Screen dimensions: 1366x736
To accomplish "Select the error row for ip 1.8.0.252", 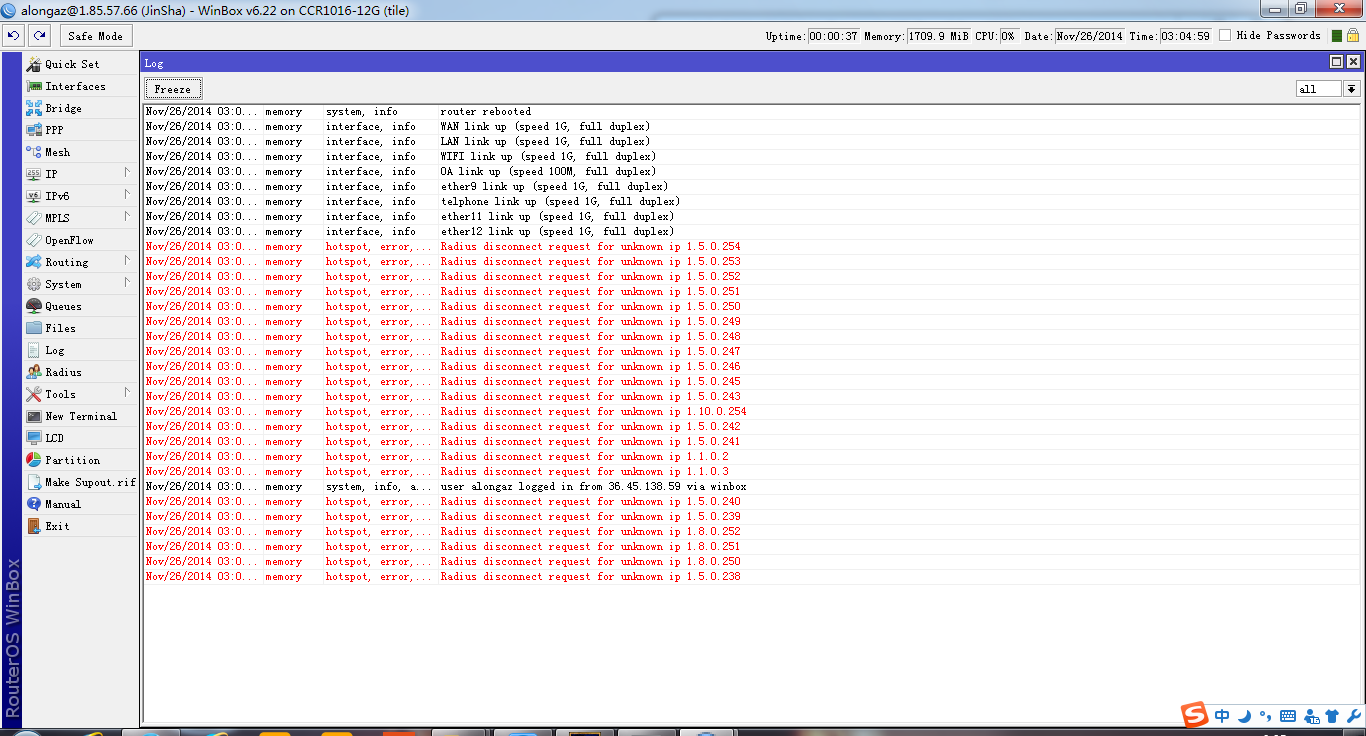I will [751, 532].
